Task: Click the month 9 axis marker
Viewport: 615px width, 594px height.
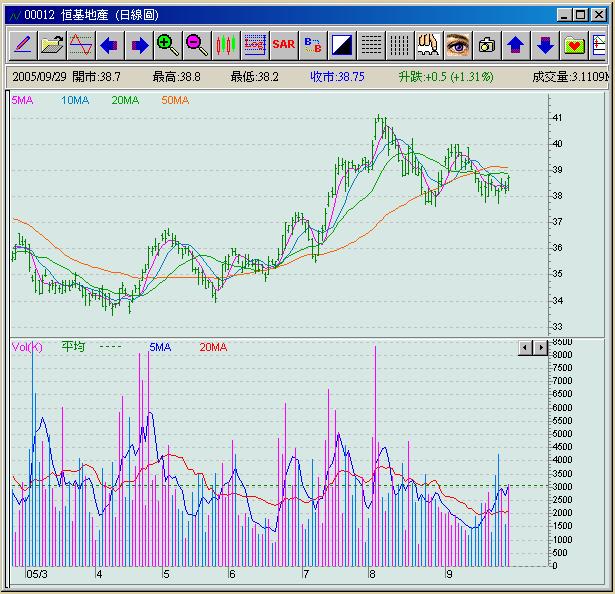Action: [x=449, y=574]
